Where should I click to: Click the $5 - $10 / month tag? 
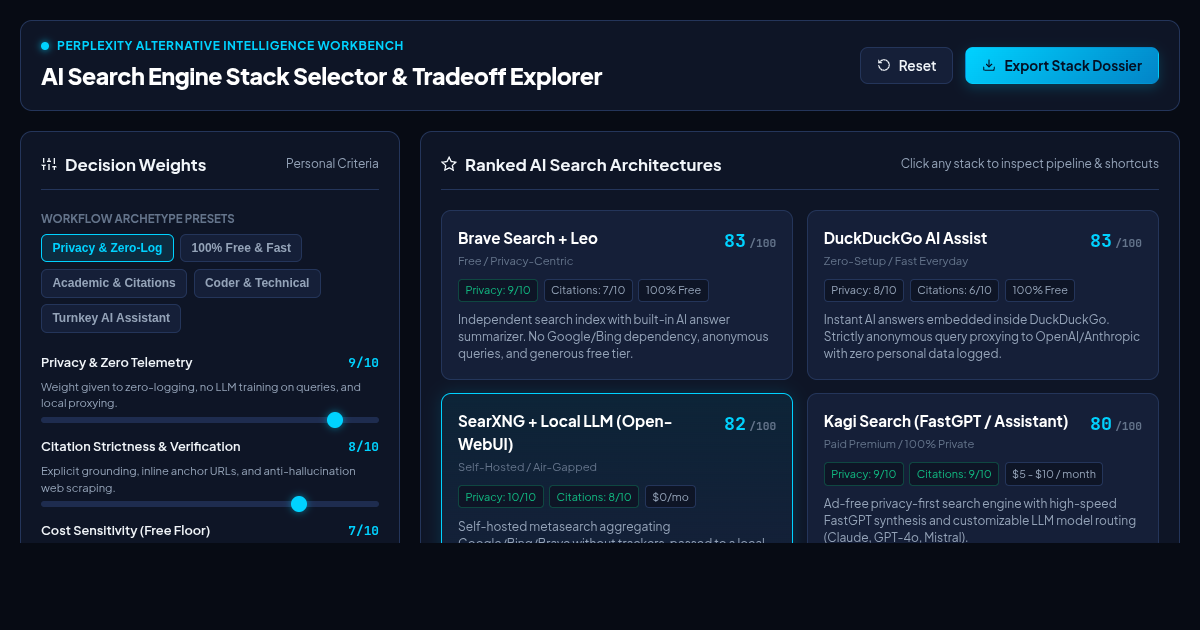[1054, 473]
